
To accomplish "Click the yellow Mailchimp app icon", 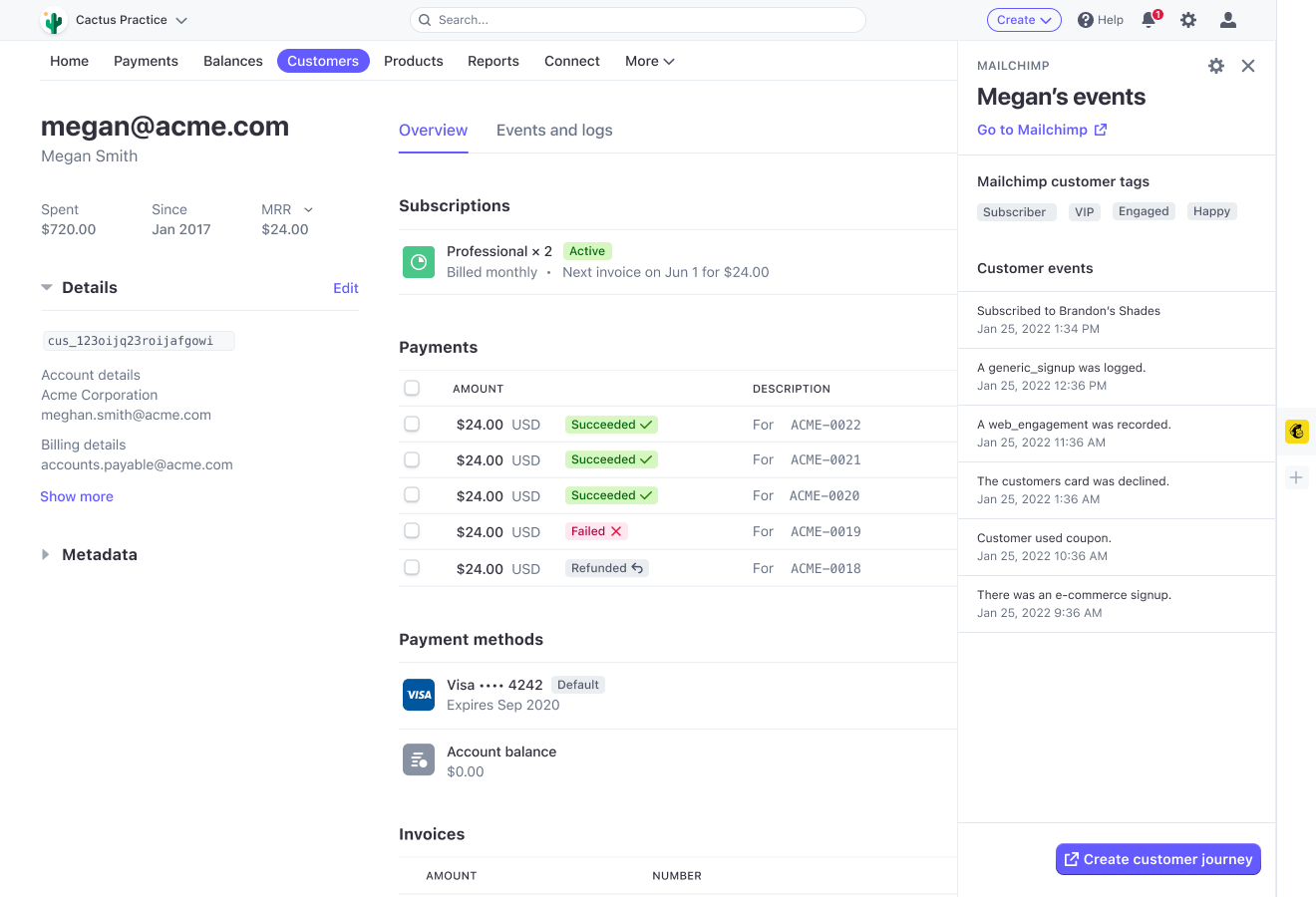I will click(x=1296, y=432).
